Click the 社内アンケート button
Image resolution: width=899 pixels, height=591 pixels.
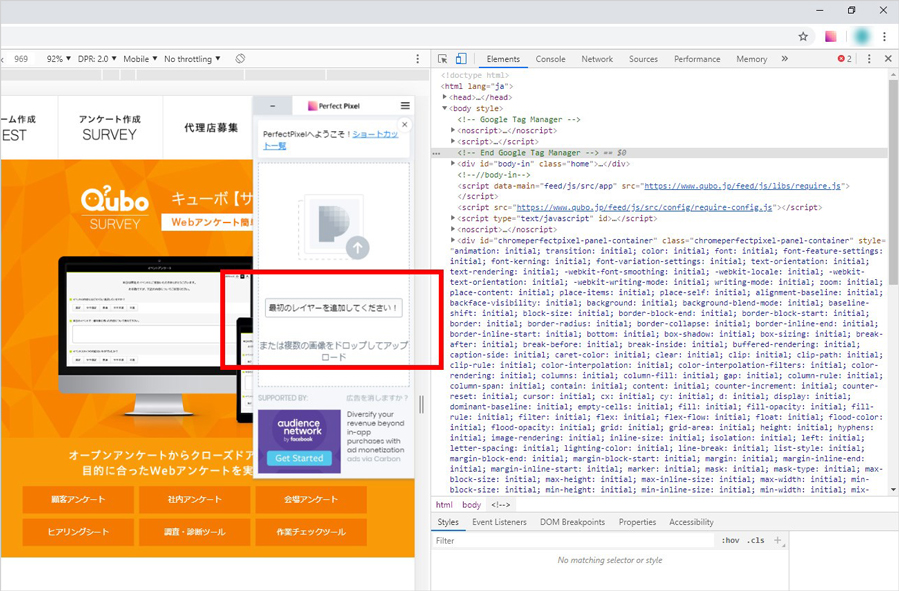point(195,500)
